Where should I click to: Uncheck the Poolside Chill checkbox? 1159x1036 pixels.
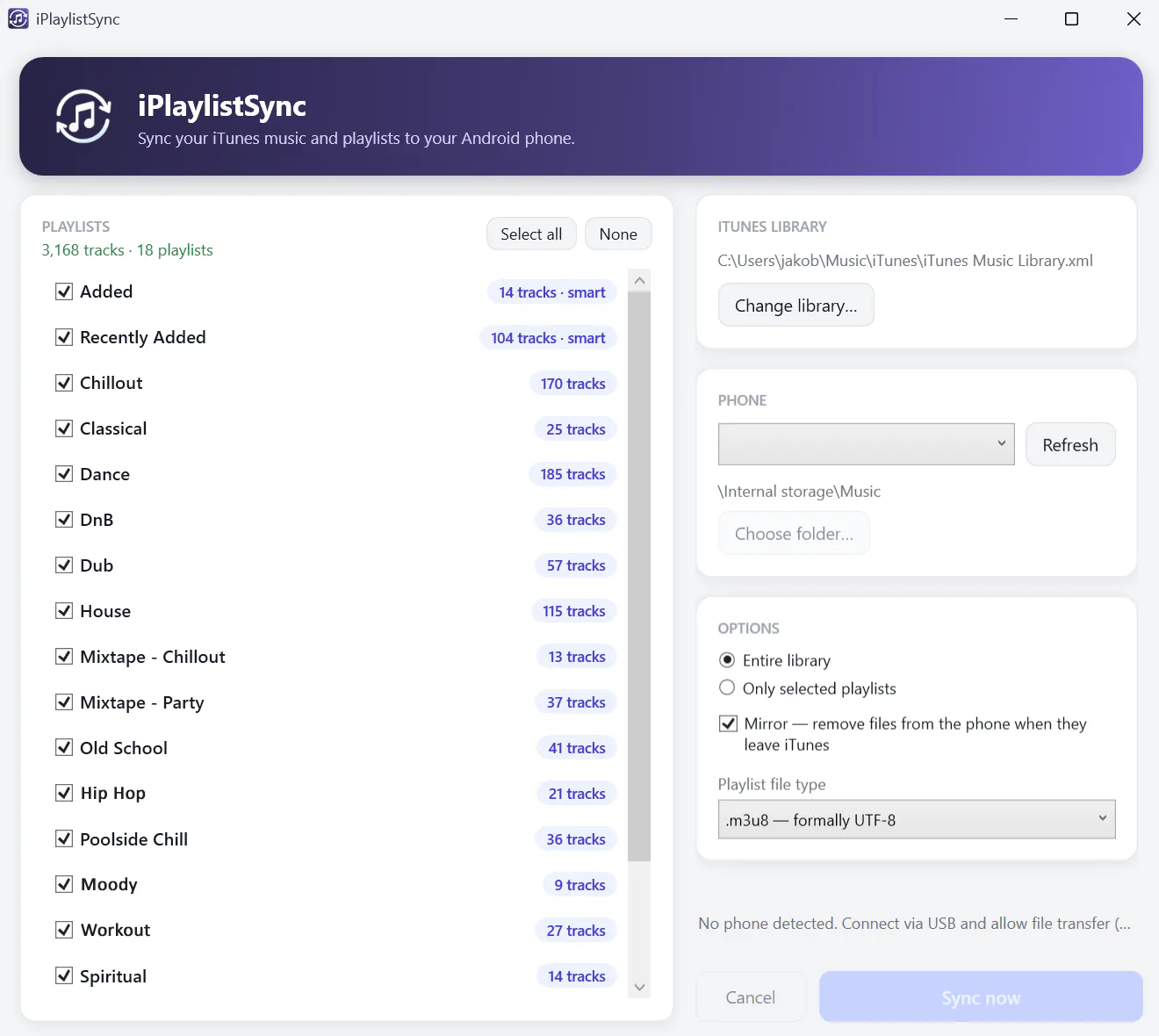coord(64,838)
